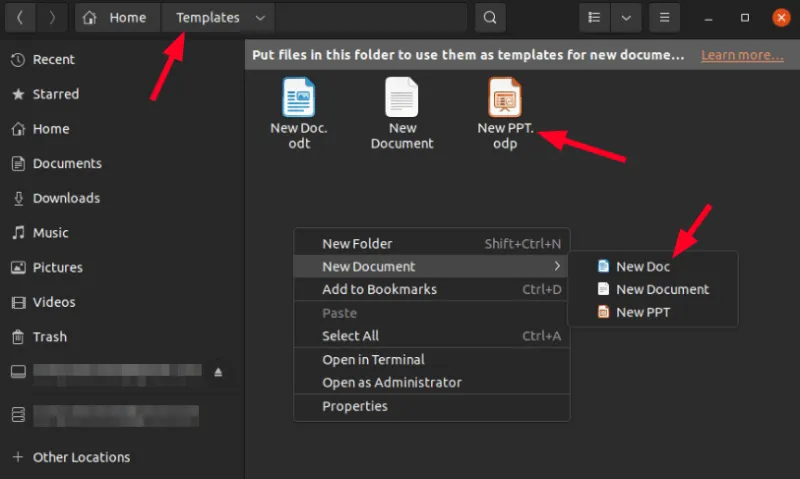Image resolution: width=800 pixels, height=479 pixels.
Task: Open the hamburger menu icon
Action: 663,18
